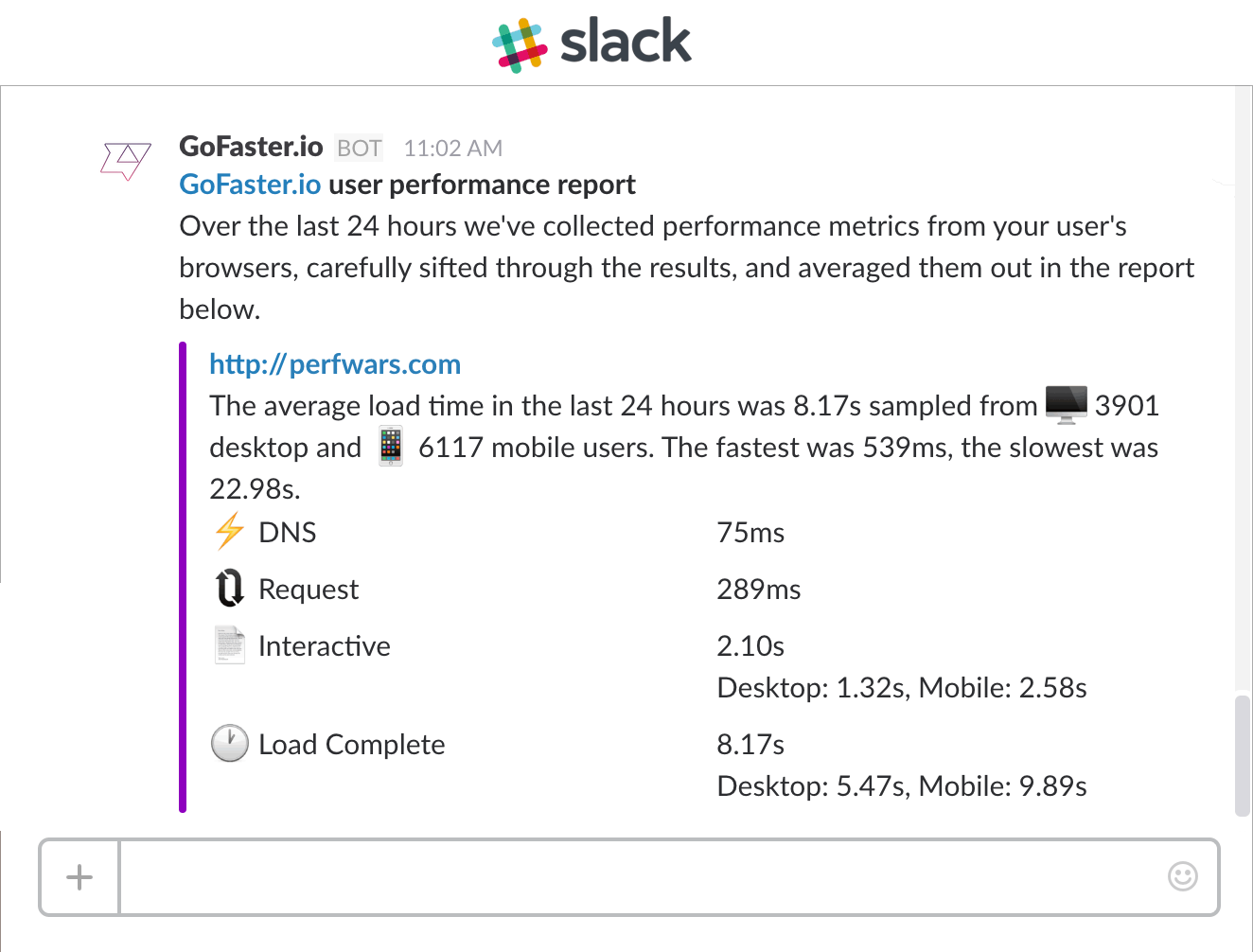Click the plus attachment button
Image resolution: width=1253 pixels, height=952 pixels.
[x=79, y=877]
